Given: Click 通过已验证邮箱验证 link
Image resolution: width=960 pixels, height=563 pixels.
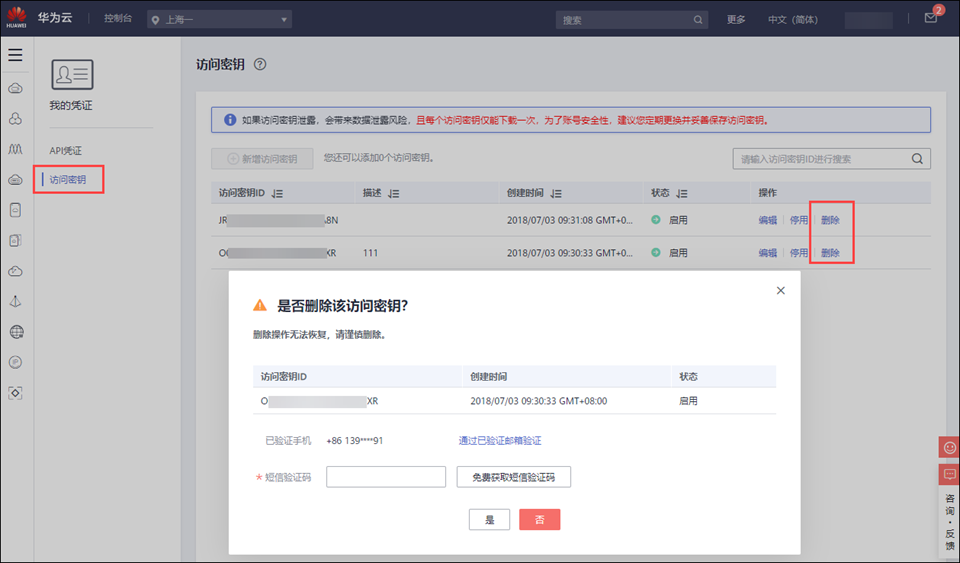Looking at the screenshot, I should coord(500,440).
